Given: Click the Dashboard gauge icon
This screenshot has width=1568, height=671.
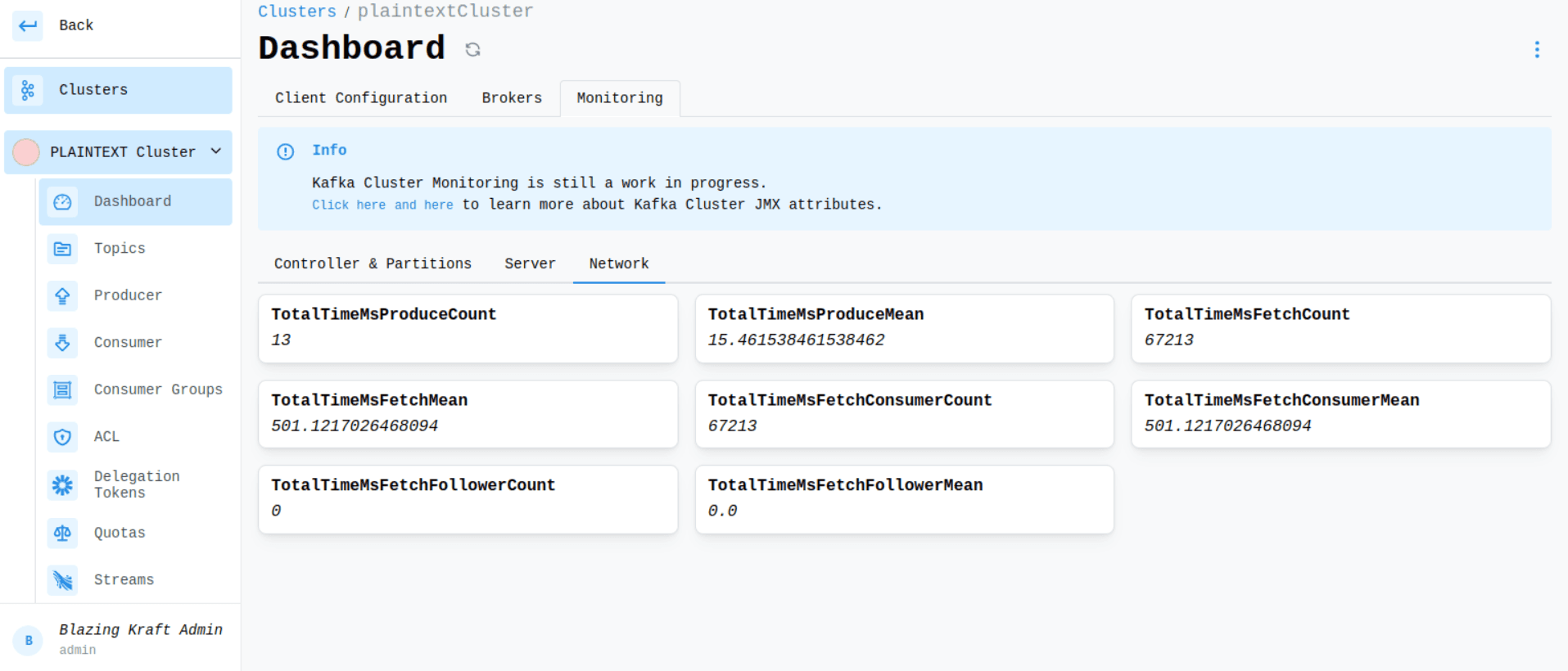Looking at the screenshot, I should (62, 202).
